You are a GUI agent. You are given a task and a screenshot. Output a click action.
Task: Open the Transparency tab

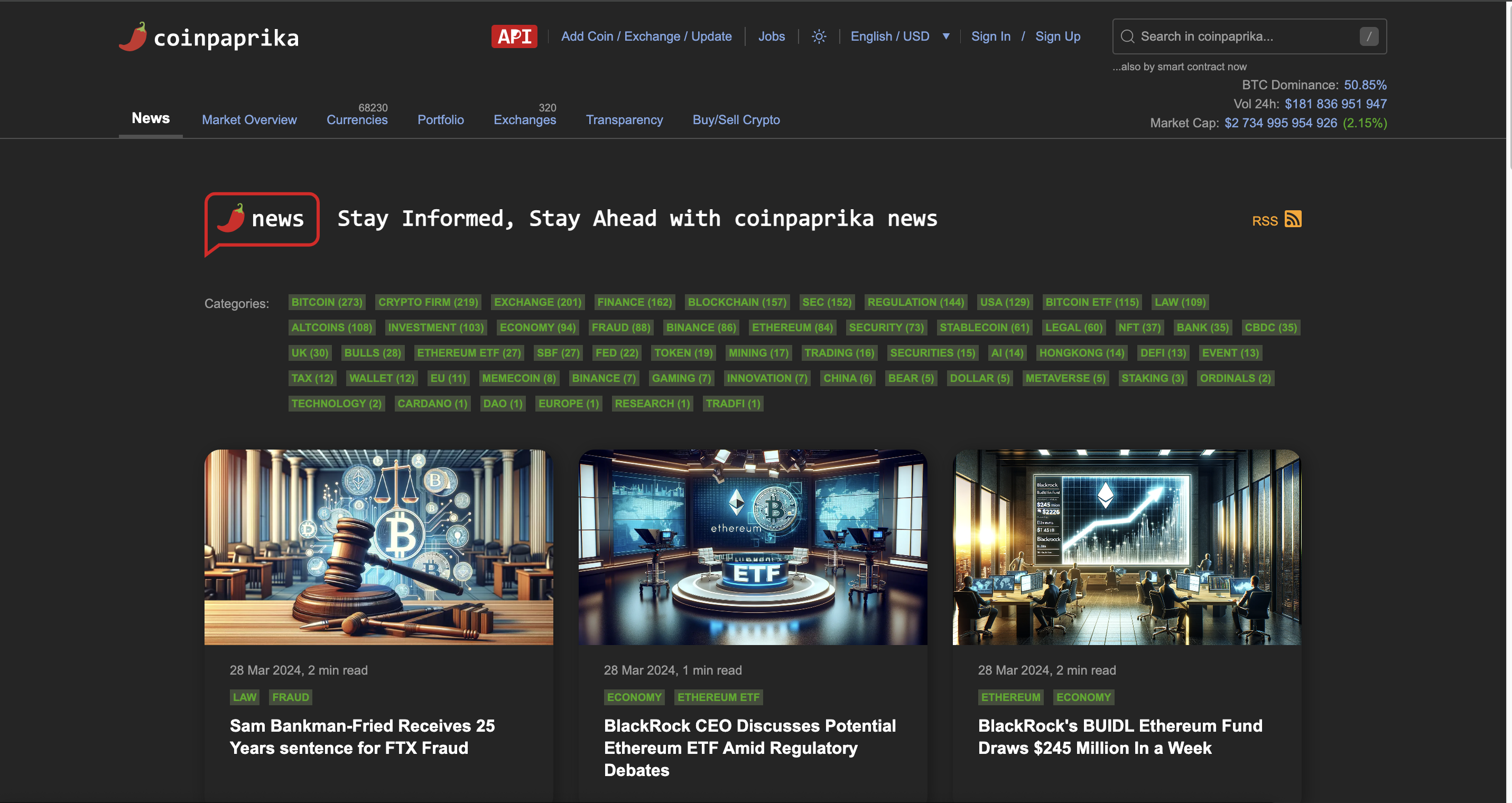coord(624,120)
